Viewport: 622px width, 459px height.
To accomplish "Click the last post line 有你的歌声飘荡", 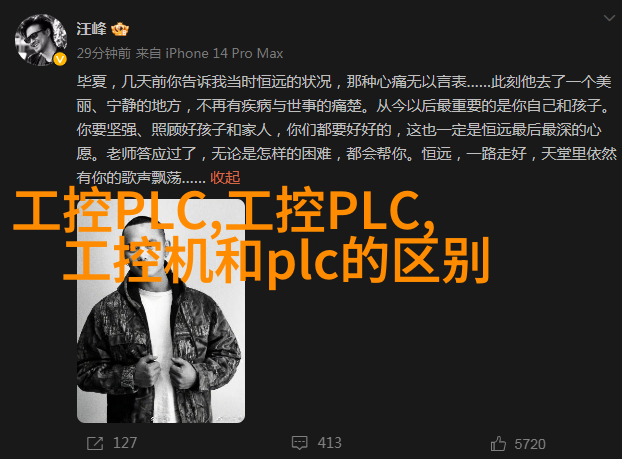I will (x=141, y=178).
